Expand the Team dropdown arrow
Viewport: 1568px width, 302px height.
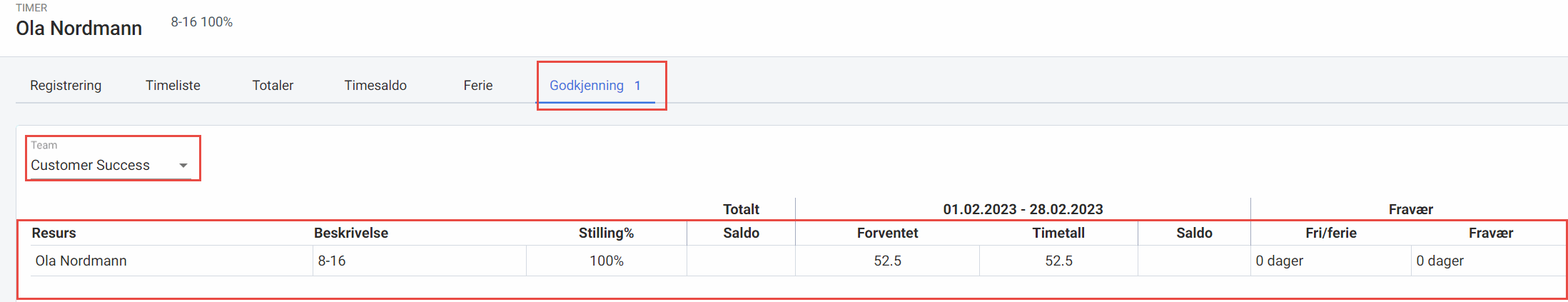[183, 165]
